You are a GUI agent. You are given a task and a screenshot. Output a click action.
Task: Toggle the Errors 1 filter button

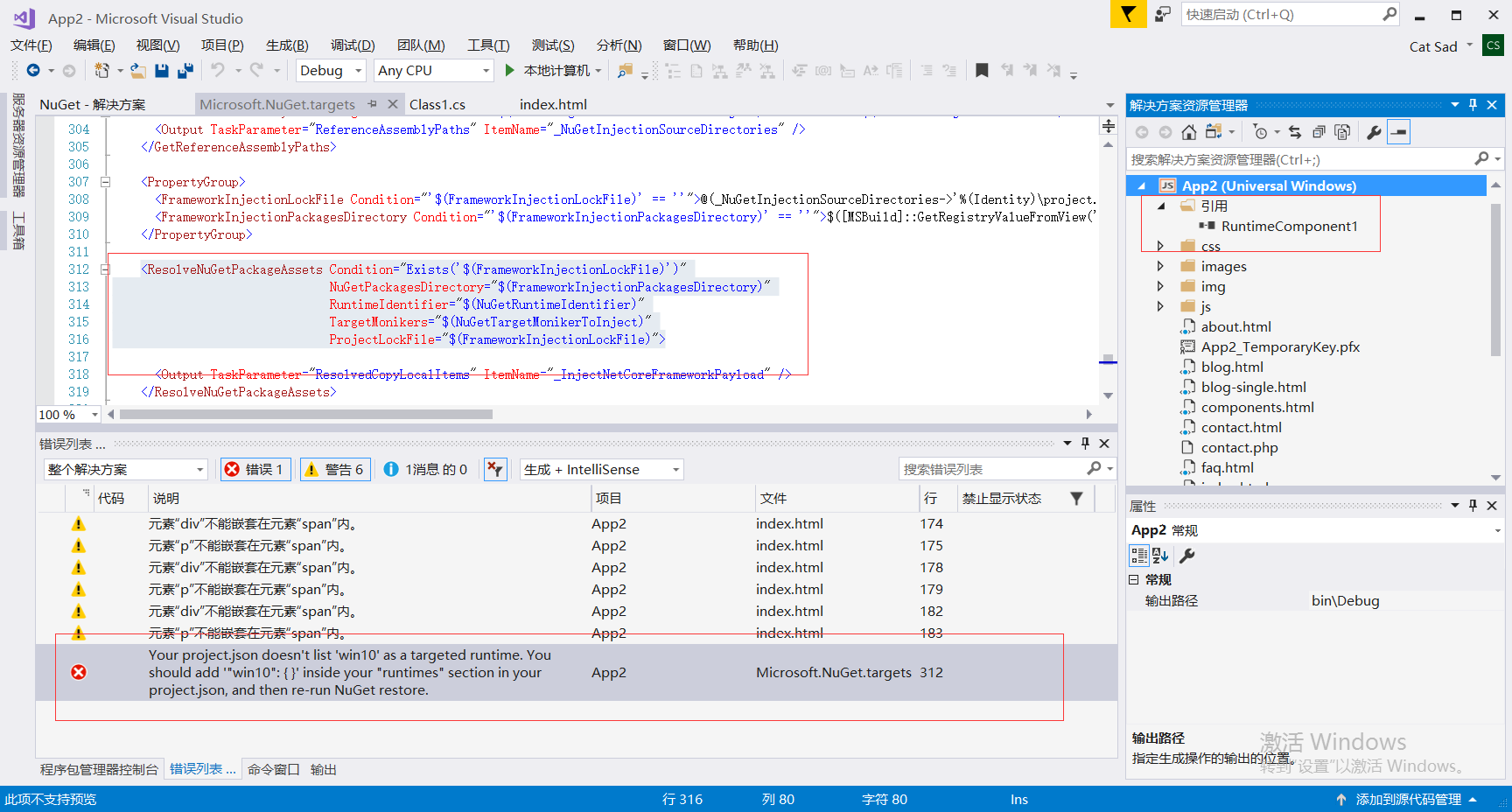pyautogui.click(x=256, y=470)
